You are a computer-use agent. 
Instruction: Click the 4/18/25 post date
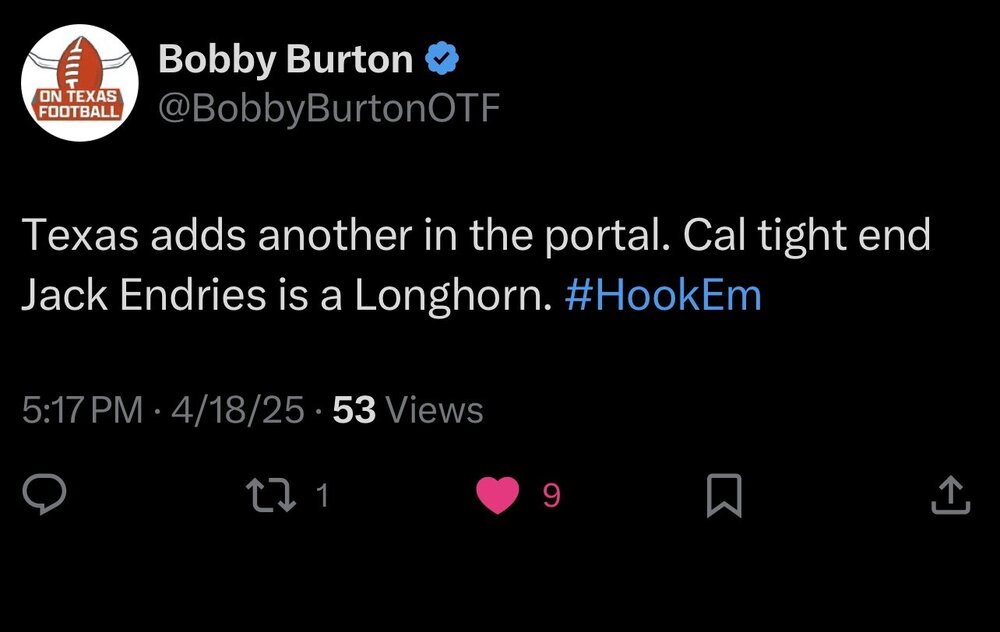(236, 410)
